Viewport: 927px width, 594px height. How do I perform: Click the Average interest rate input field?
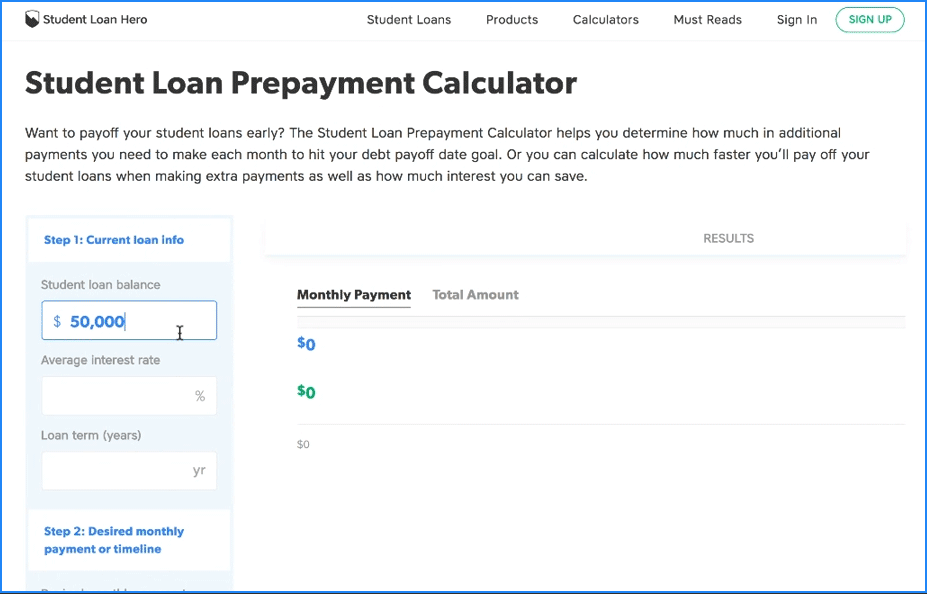click(129, 395)
